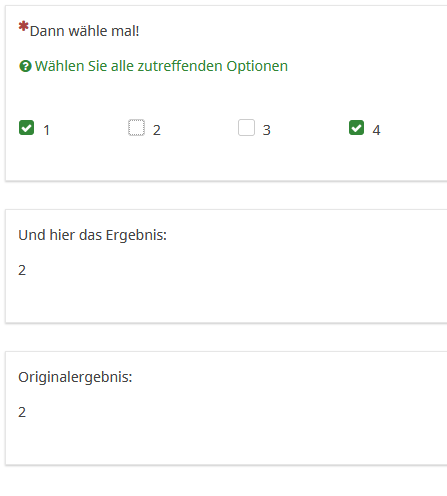Image resolution: width=447 pixels, height=496 pixels.
Task: Click the heading "Und hier das Ergebnis:"
Action: (92, 235)
